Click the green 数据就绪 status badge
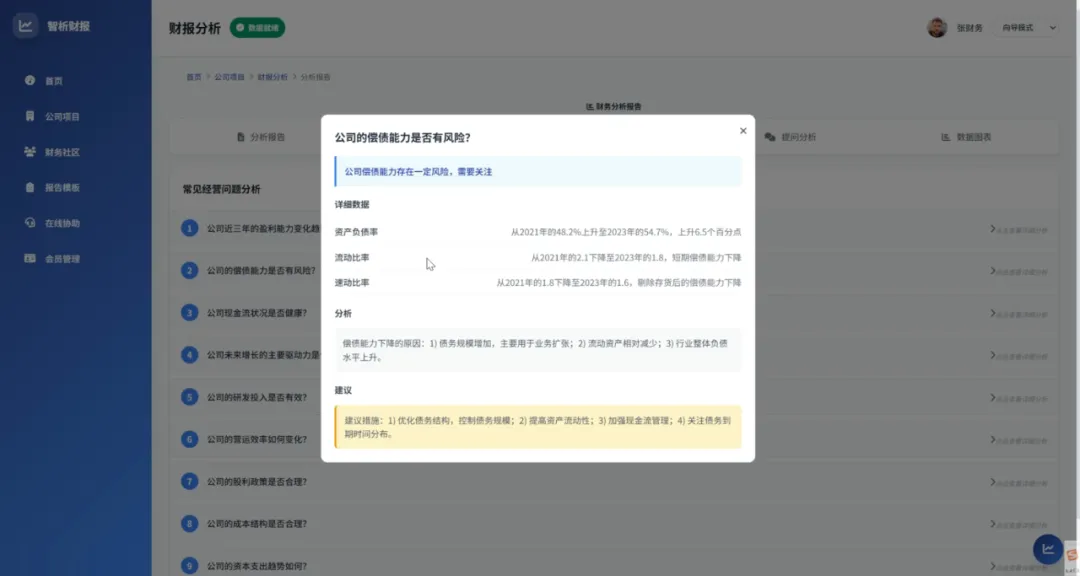Viewport: 1080px width, 576px height. click(257, 28)
